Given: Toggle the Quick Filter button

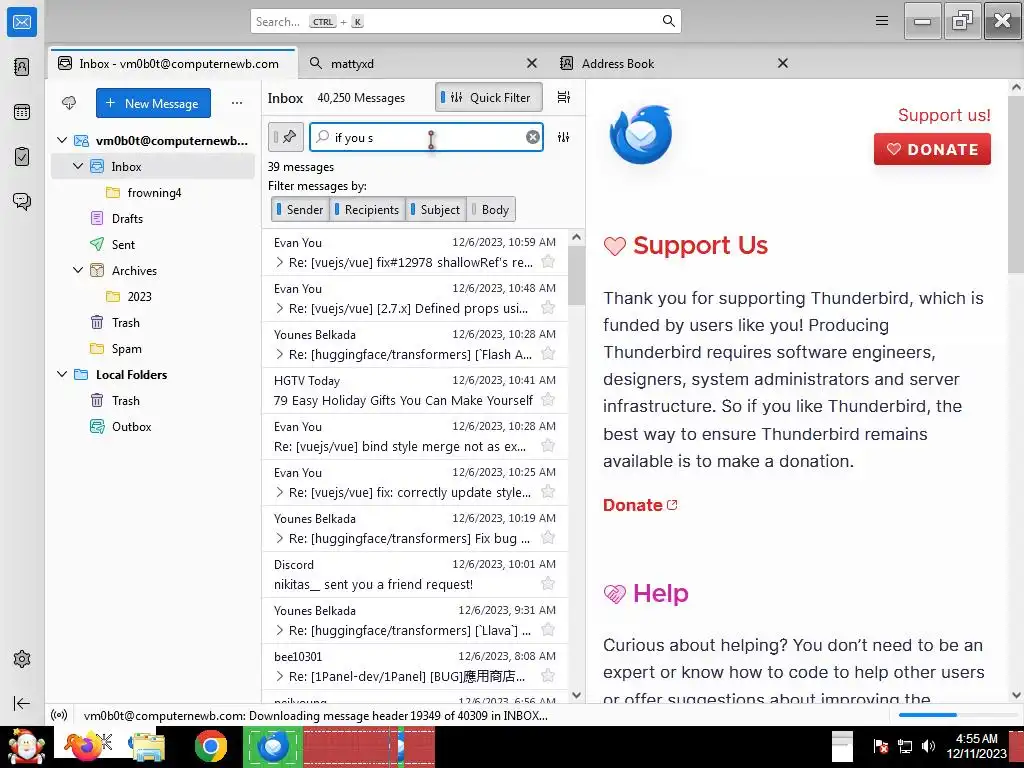Looking at the screenshot, I should 488,97.
